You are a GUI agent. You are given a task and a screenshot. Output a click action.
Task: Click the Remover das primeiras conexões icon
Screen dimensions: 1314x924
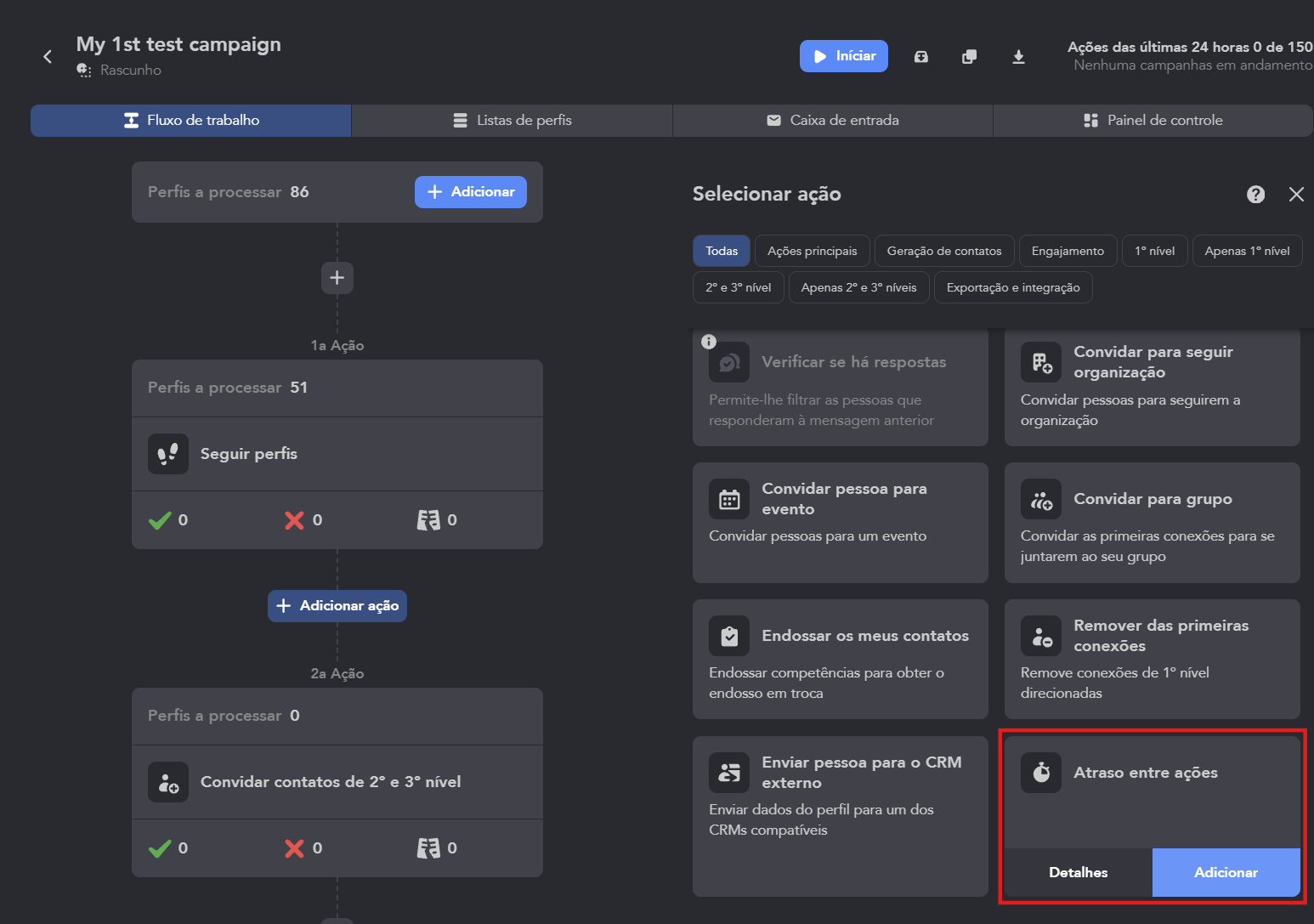pyautogui.click(x=1041, y=636)
